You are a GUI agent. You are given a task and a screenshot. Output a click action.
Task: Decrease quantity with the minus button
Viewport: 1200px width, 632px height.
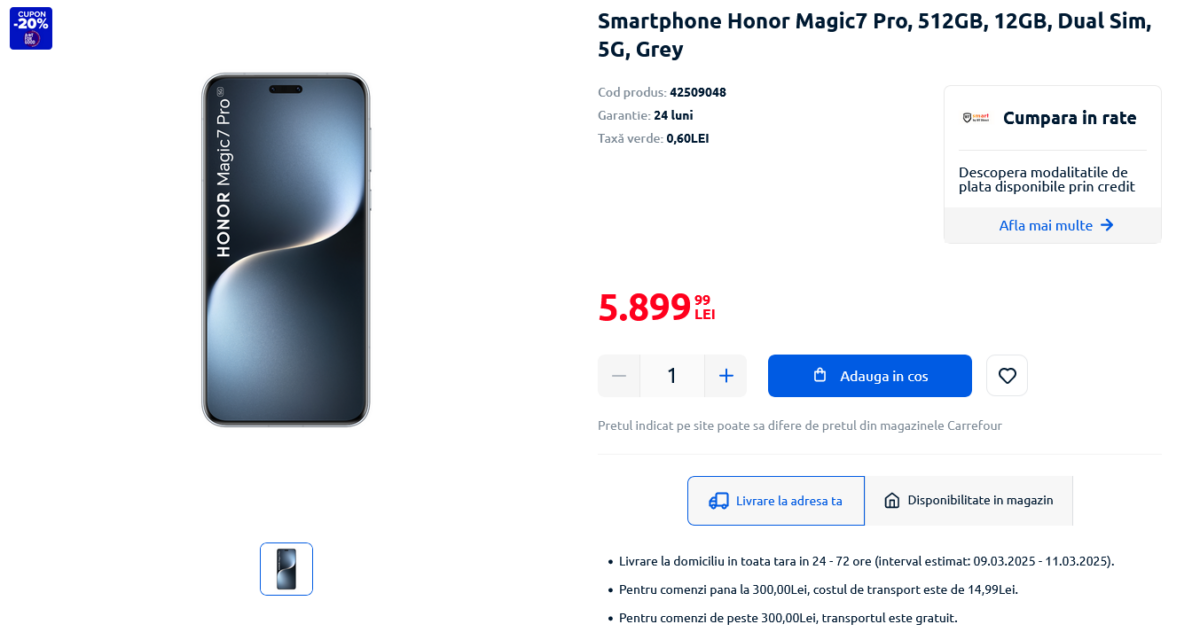pos(619,376)
